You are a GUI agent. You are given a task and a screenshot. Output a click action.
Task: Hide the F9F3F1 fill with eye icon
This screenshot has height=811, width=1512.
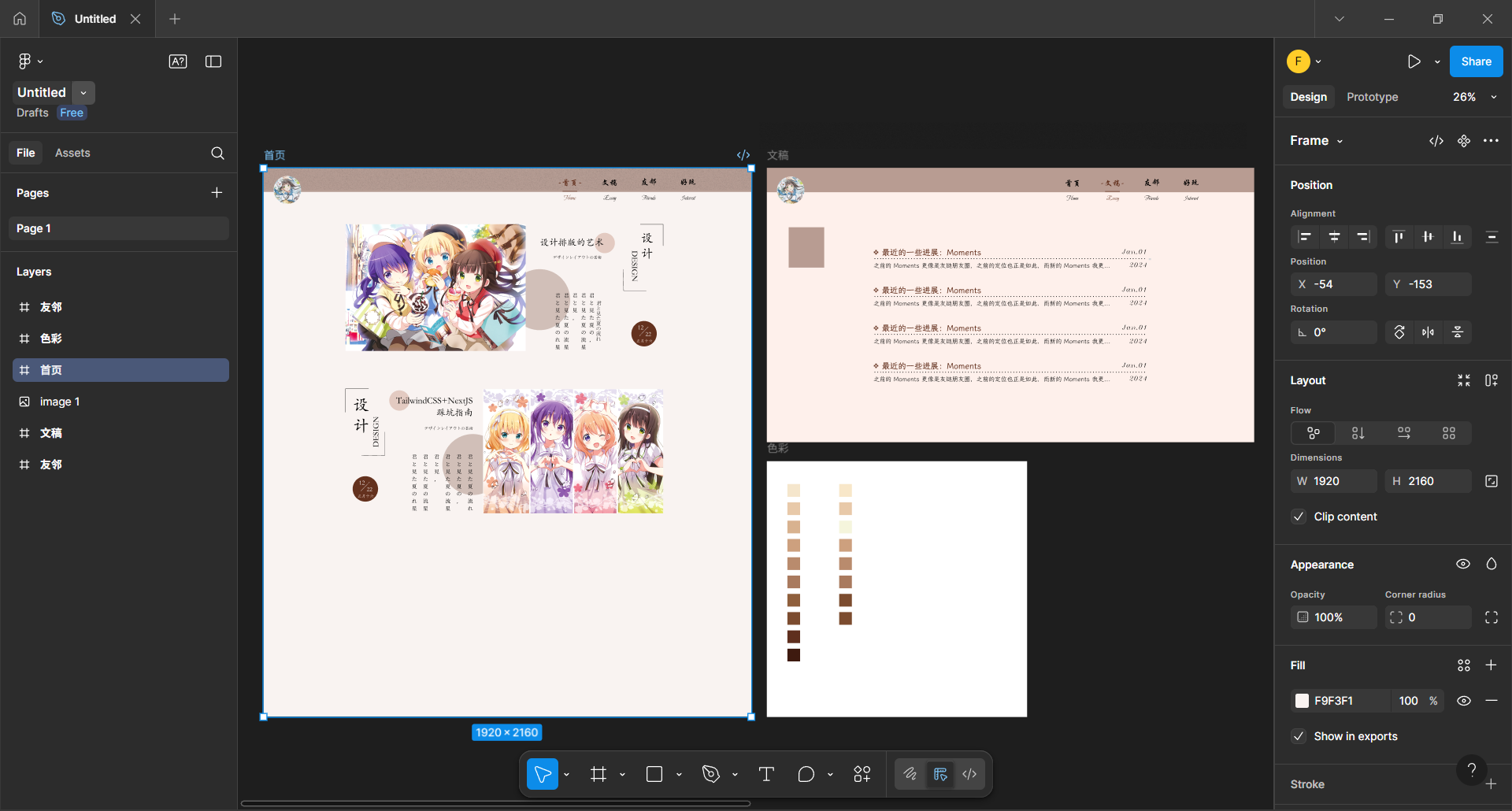pyautogui.click(x=1464, y=701)
